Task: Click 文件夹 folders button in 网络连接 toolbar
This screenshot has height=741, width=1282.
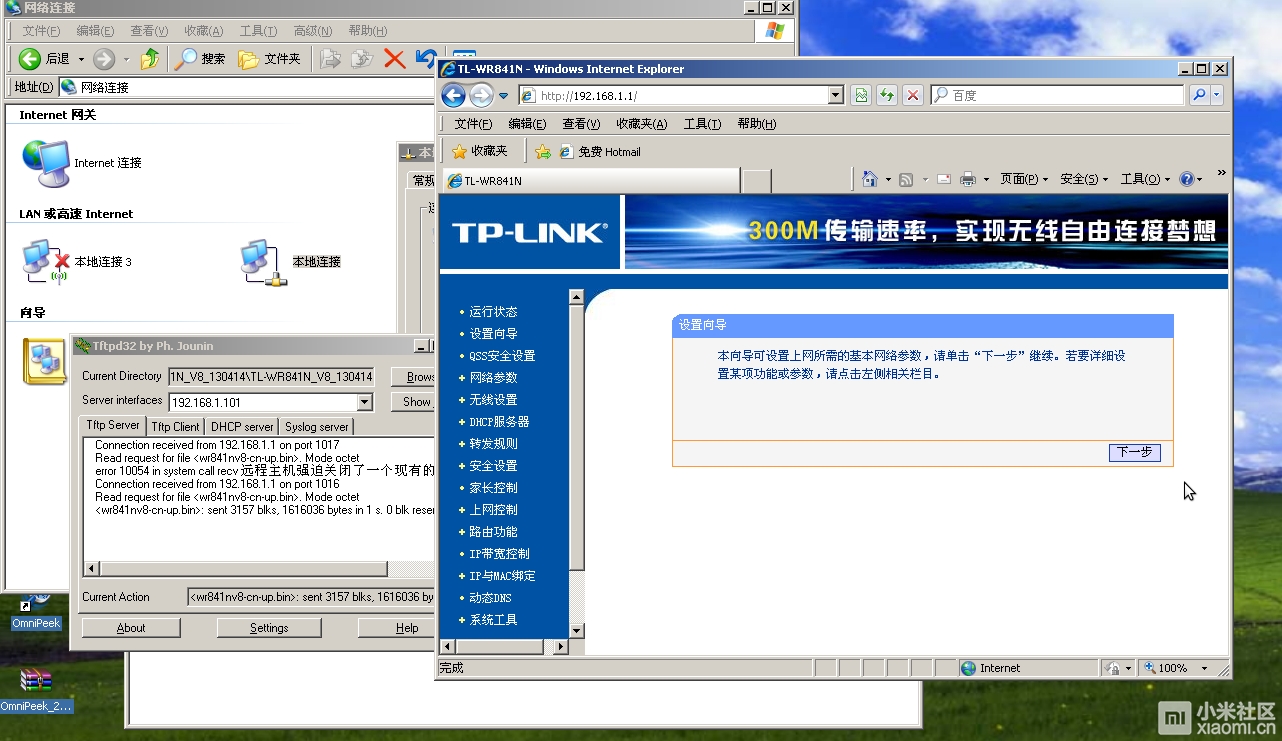Action: pos(270,59)
